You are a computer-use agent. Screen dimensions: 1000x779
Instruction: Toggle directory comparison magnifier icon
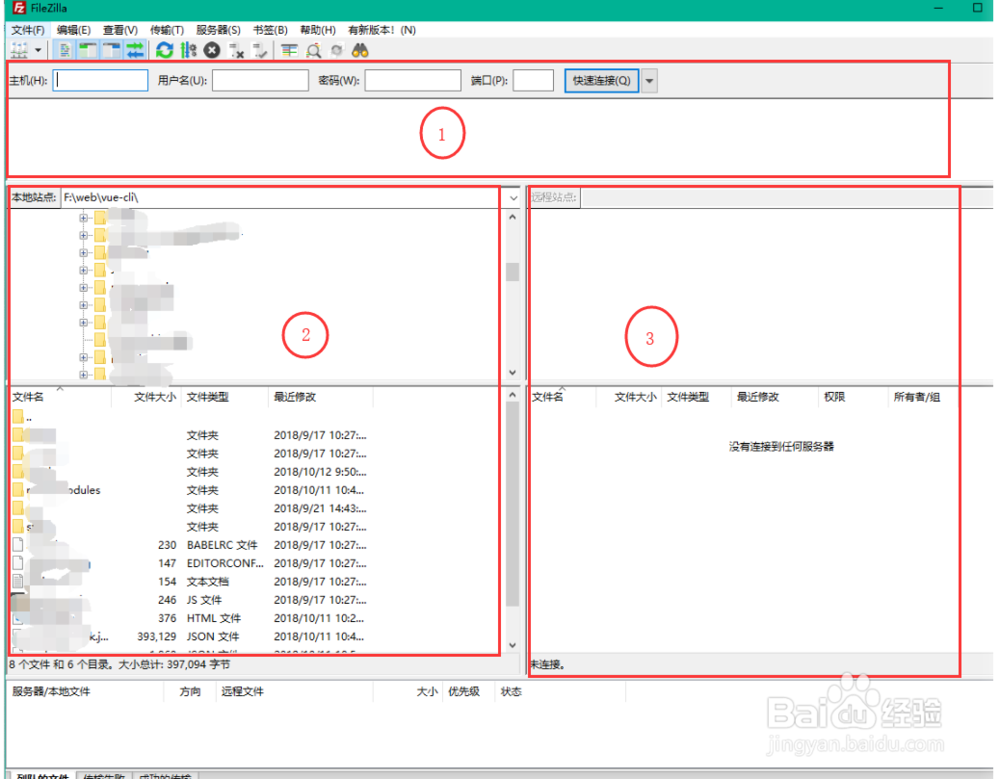click(x=313, y=50)
